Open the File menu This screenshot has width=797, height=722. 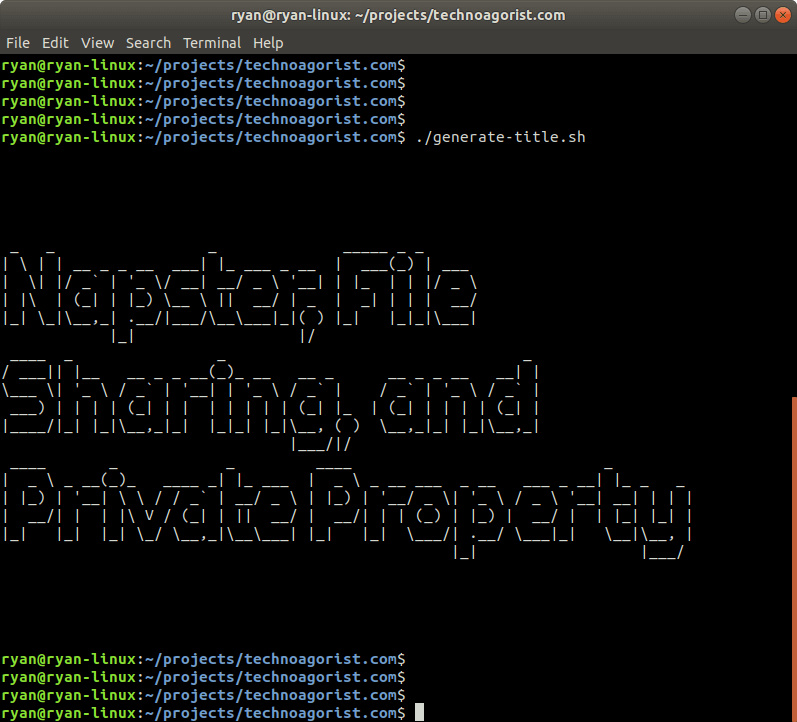[x=18, y=43]
